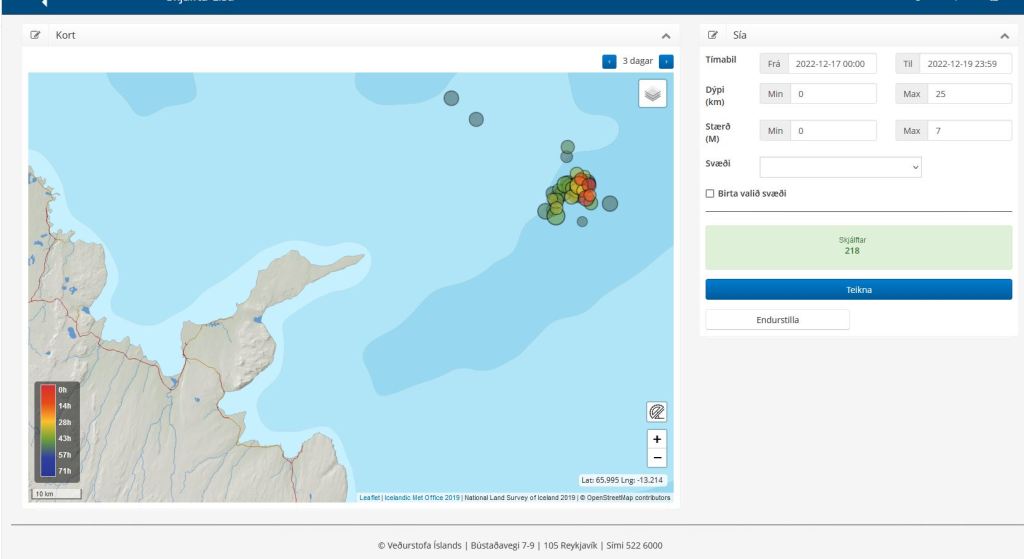
Task: Enable the Birta valið svæði checkbox
Action: coord(710,193)
